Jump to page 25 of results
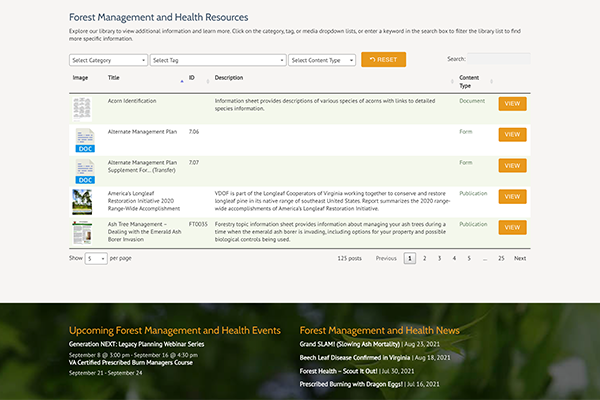 [x=500, y=258]
